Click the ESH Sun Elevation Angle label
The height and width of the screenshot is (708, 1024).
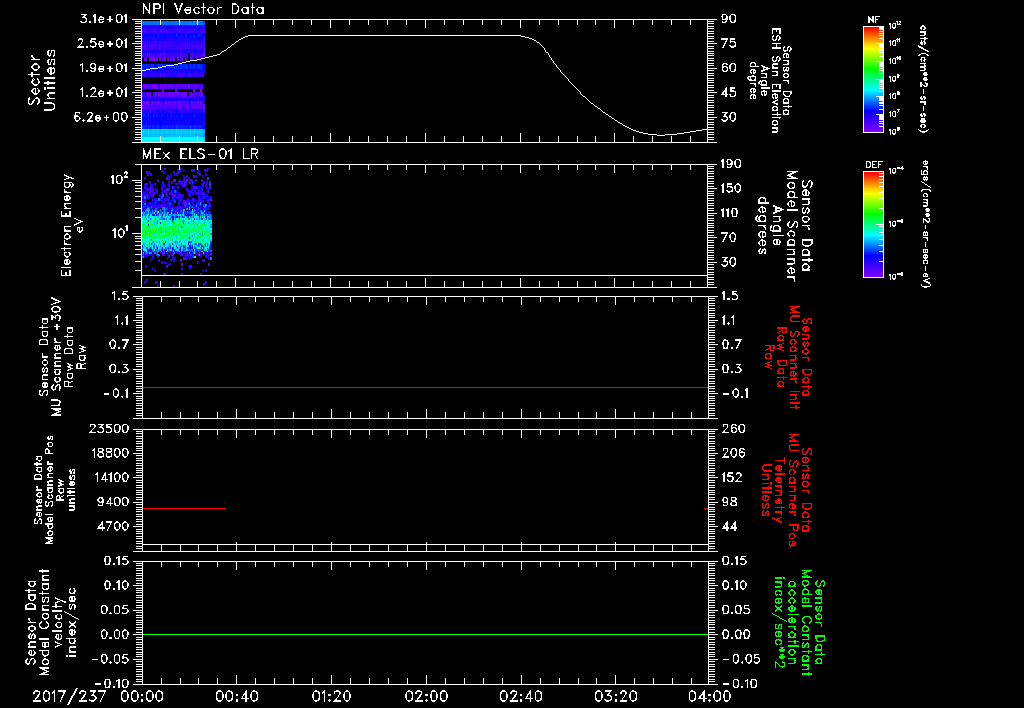click(x=769, y=80)
